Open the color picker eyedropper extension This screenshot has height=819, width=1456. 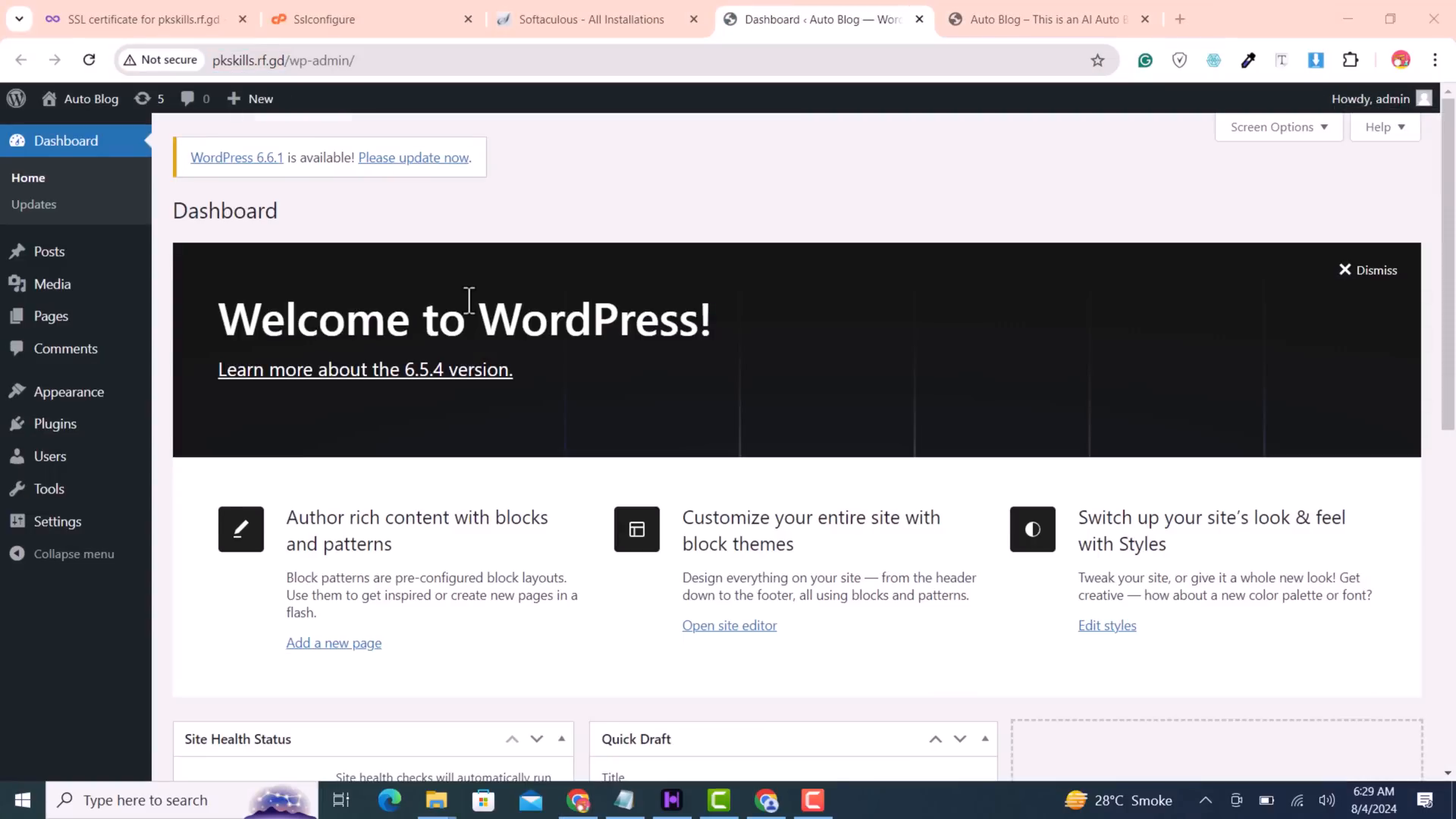point(1248,60)
